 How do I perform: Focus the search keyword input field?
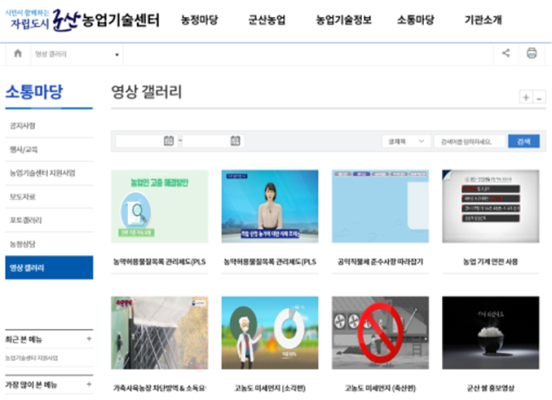[x=470, y=142]
